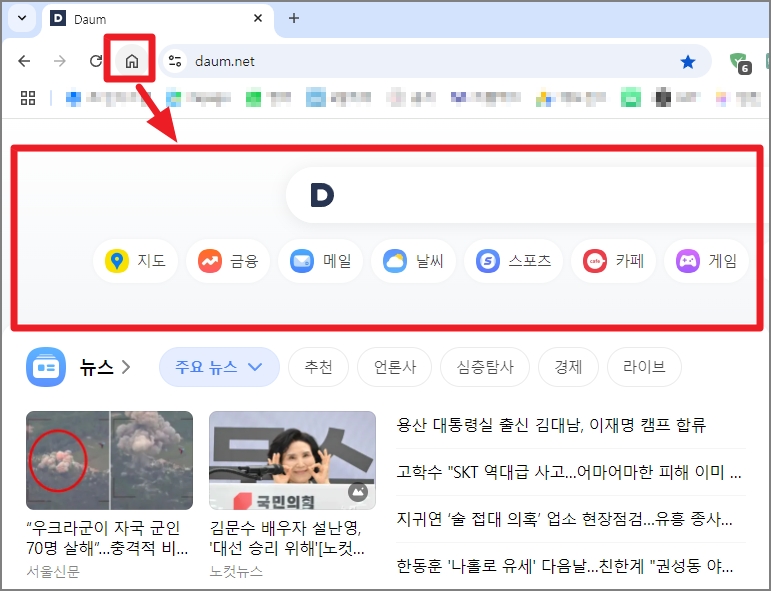This screenshot has height=591, width=771.
Task: Expand the 주요 뉴스 dropdown
Action: click(x=219, y=367)
